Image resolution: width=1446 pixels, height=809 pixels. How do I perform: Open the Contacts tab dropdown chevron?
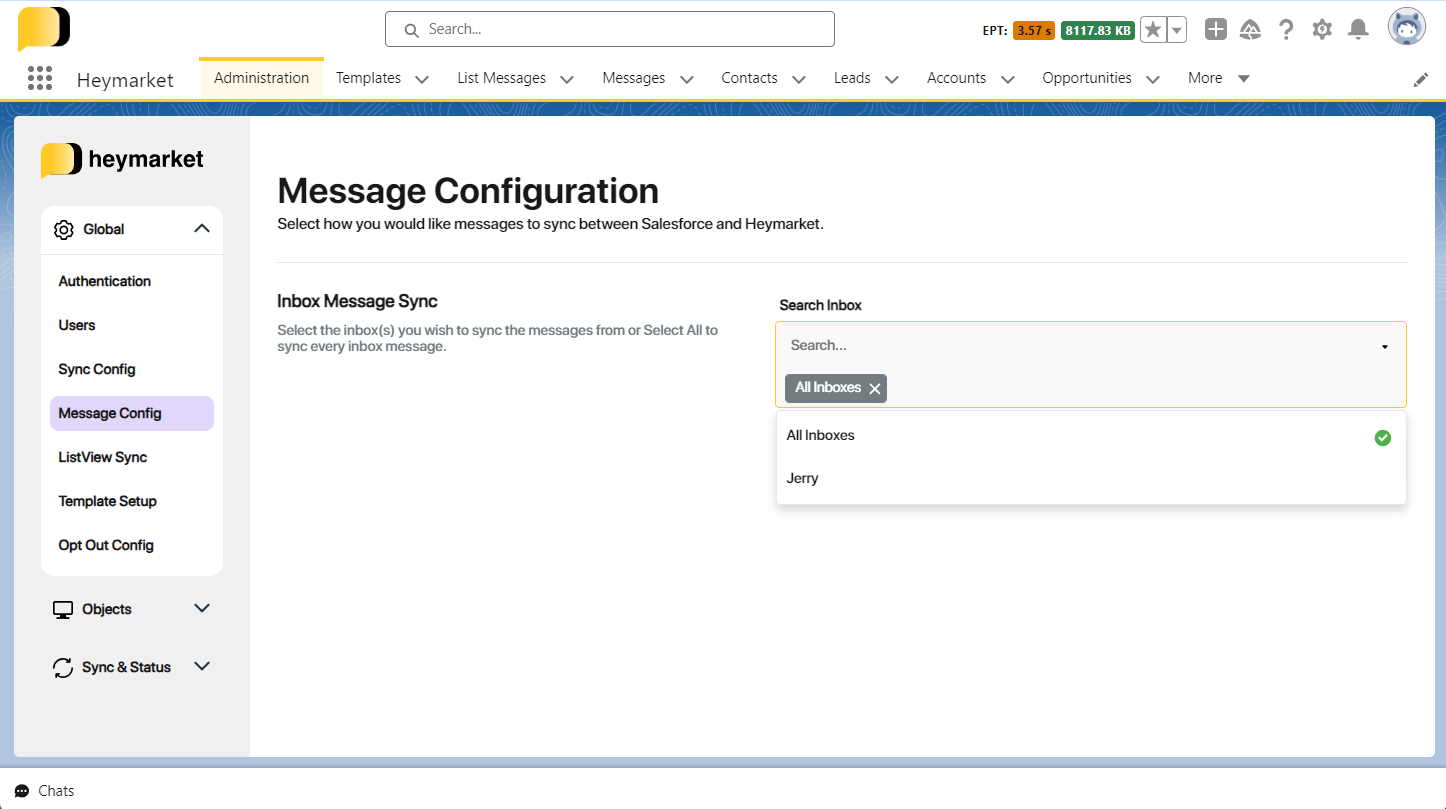tap(798, 79)
